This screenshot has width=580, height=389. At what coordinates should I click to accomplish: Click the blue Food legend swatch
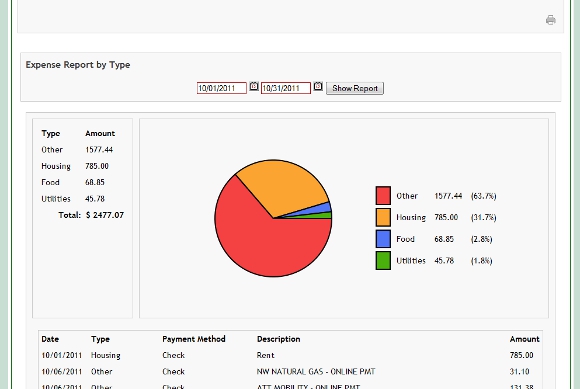[x=383, y=239]
